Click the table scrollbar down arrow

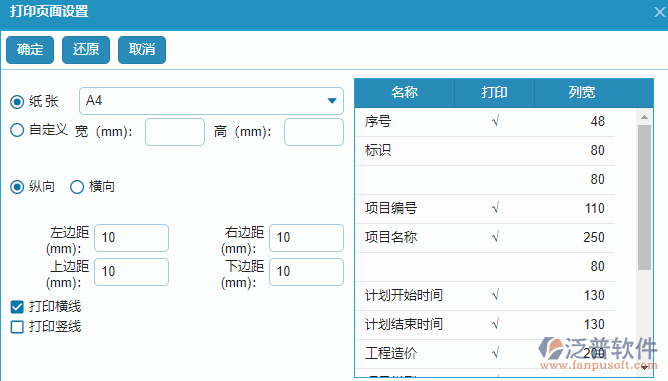[x=644, y=367]
